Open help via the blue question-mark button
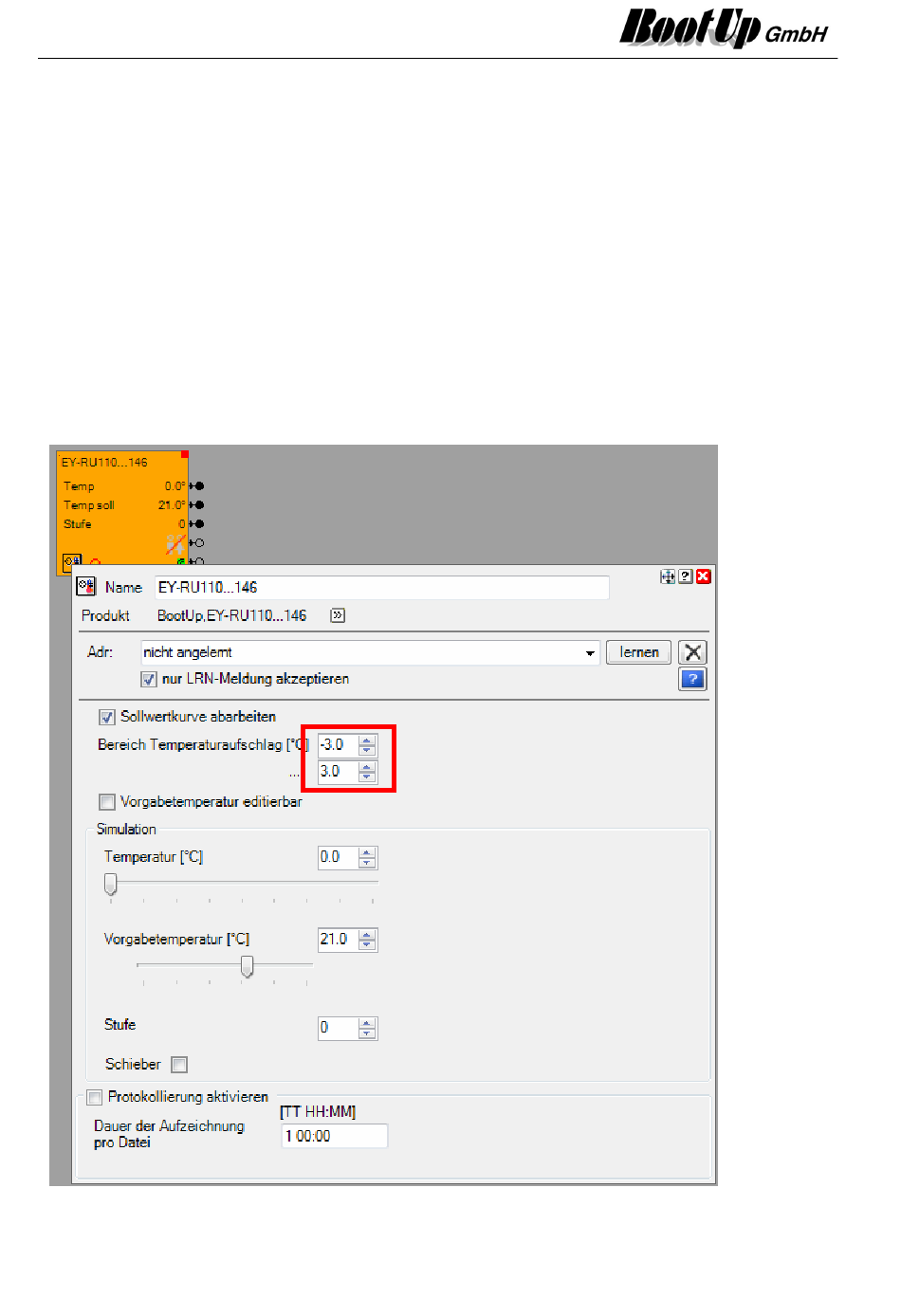This screenshot has height=1316, width=901. click(693, 679)
